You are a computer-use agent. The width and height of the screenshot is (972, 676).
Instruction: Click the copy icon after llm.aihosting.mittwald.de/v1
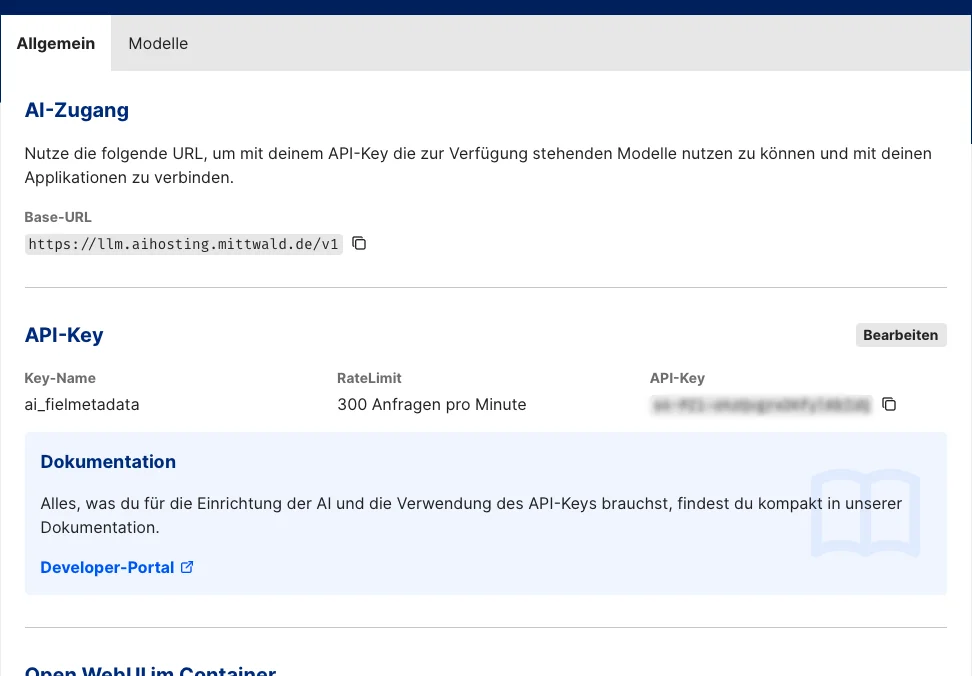[x=359, y=243]
